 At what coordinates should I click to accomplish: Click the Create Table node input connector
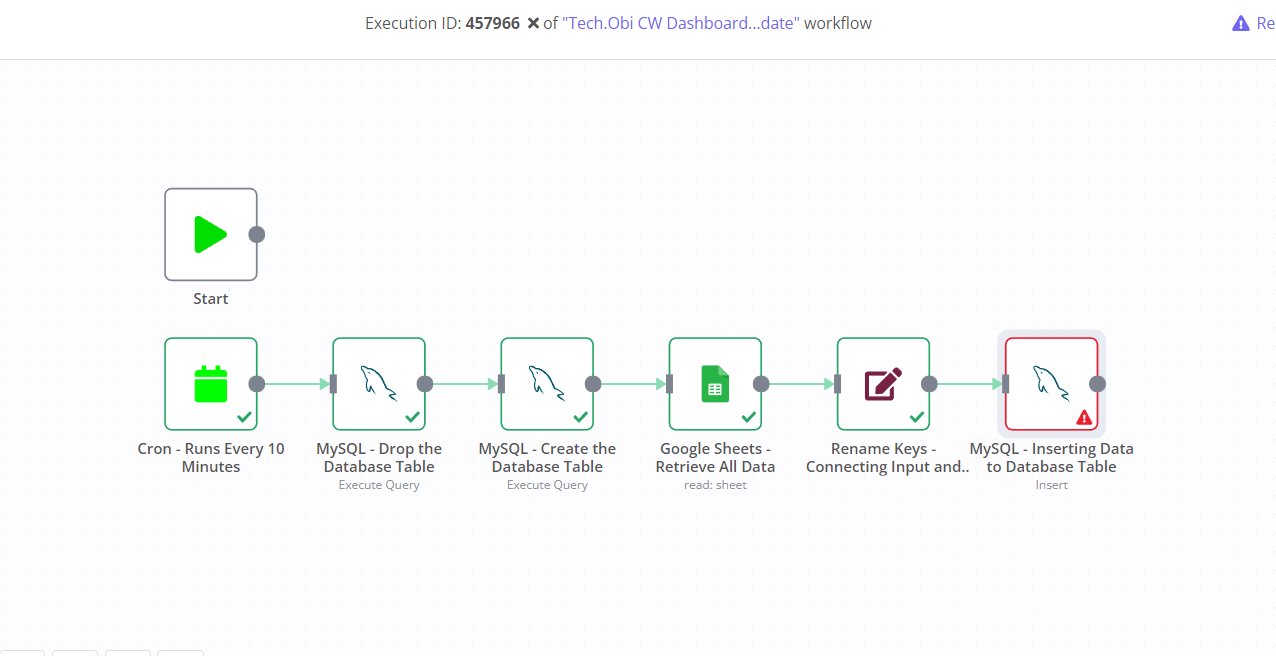[501, 383]
